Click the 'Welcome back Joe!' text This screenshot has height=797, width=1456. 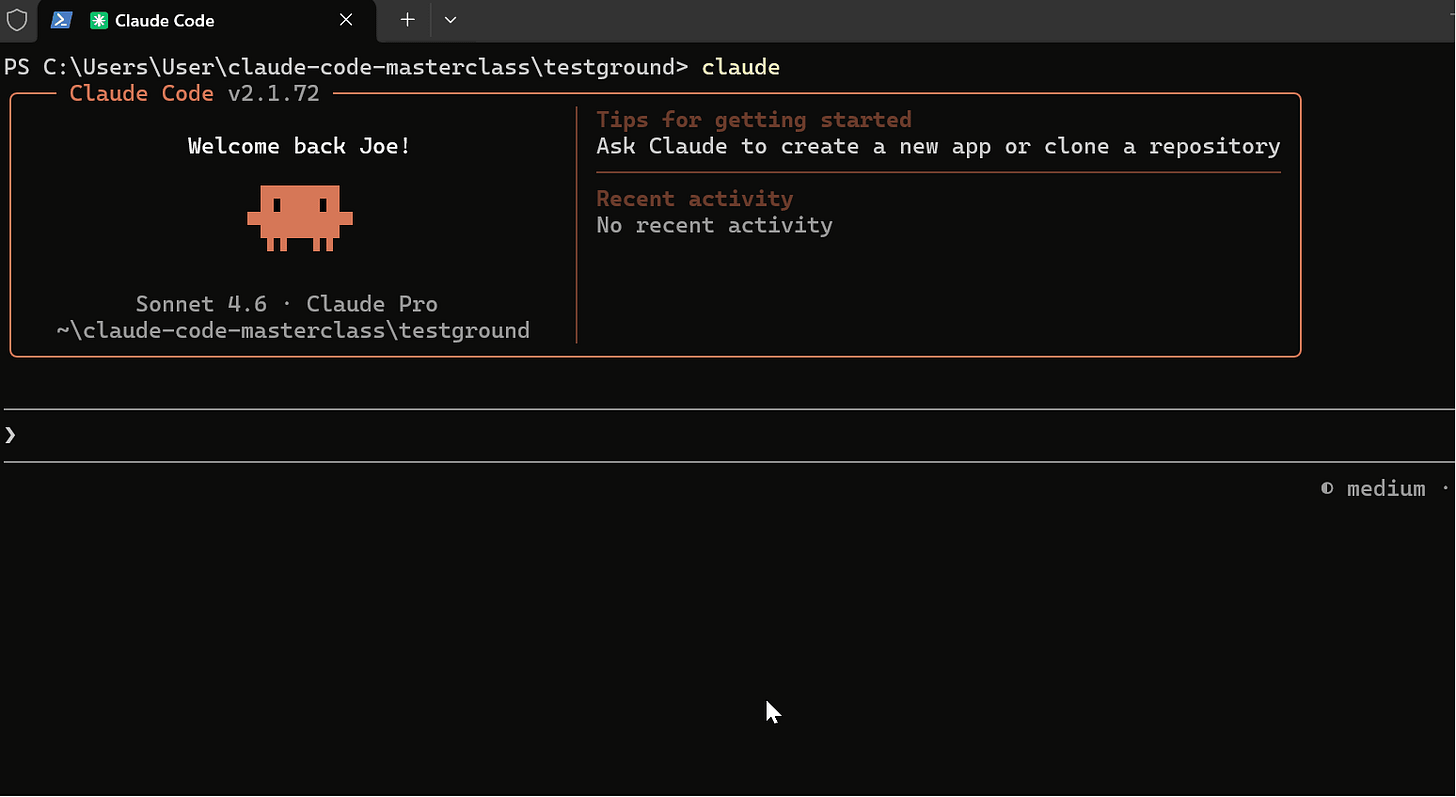[299, 146]
